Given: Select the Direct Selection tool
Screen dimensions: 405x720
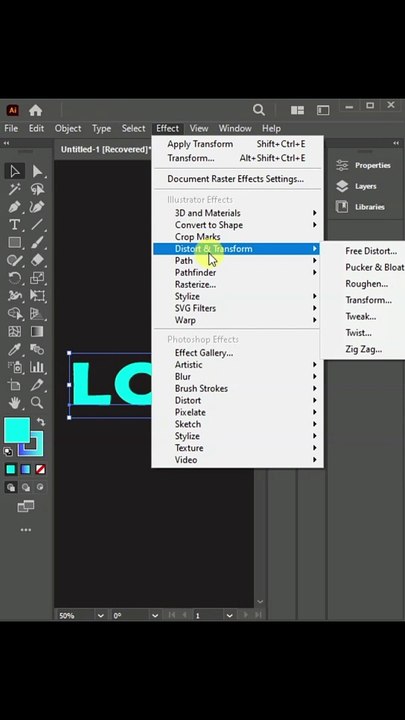Looking at the screenshot, I should tap(37, 171).
